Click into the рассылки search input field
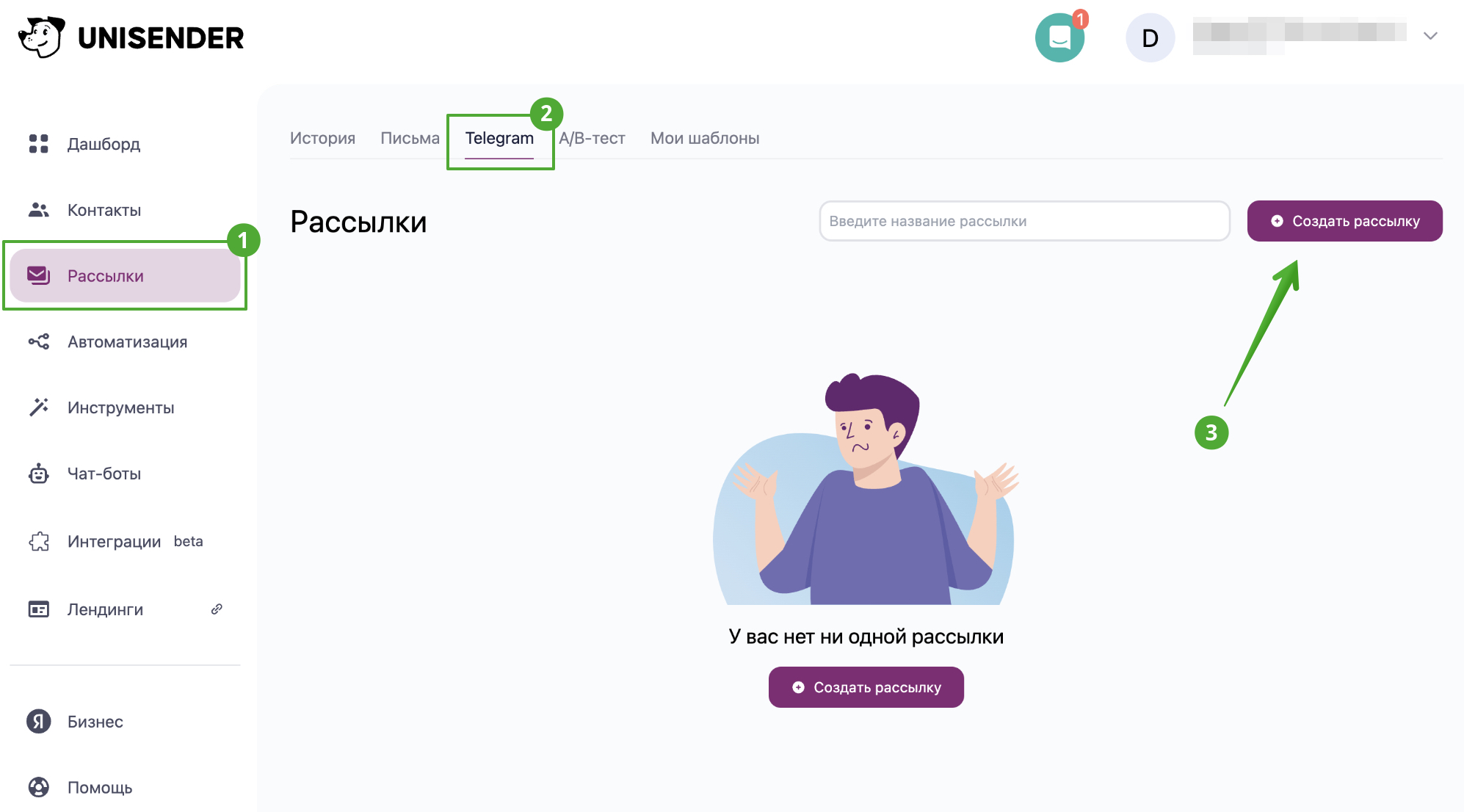Screen dimensions: 1464x812 tap(1023, 221)
